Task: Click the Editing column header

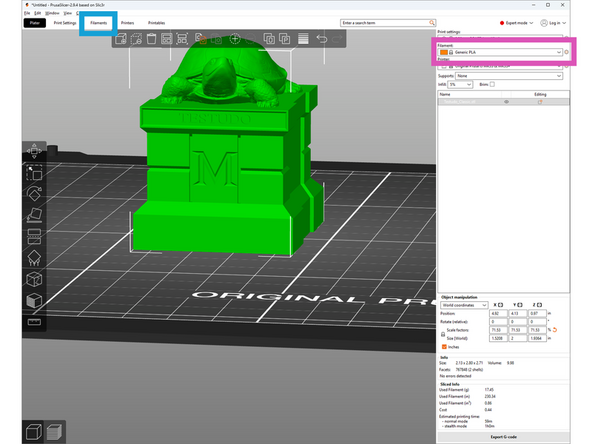Action: 540,94
